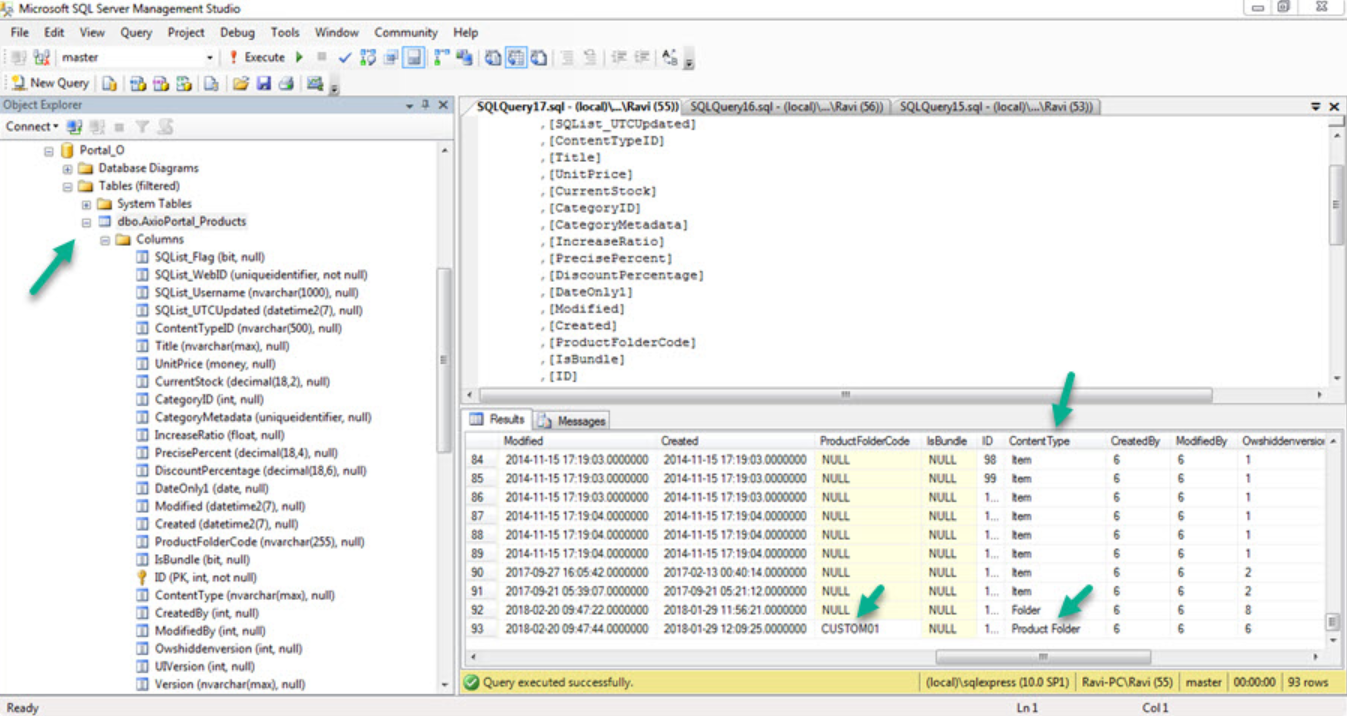Collapse the dbo.AxioPortal_Products table node

click(x=87, y=222)
